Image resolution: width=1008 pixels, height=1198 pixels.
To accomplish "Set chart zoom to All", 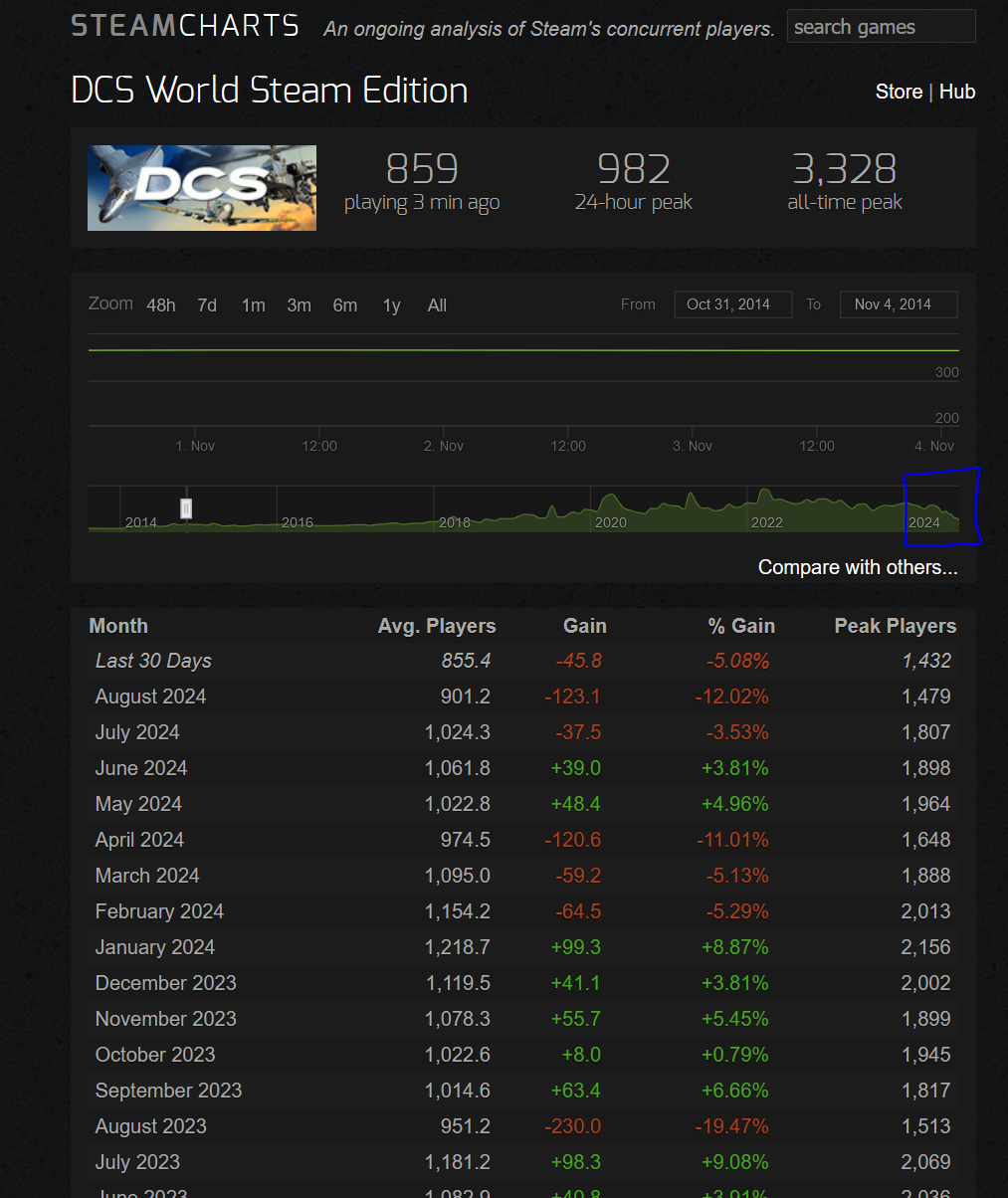I will 437,305.
